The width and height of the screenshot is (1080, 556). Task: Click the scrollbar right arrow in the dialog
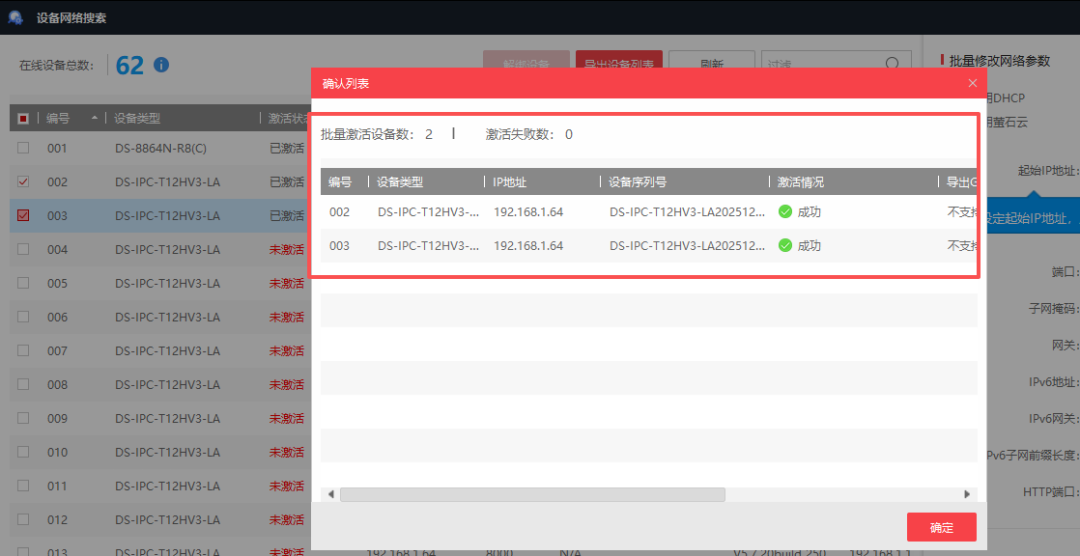click(966, 494)
